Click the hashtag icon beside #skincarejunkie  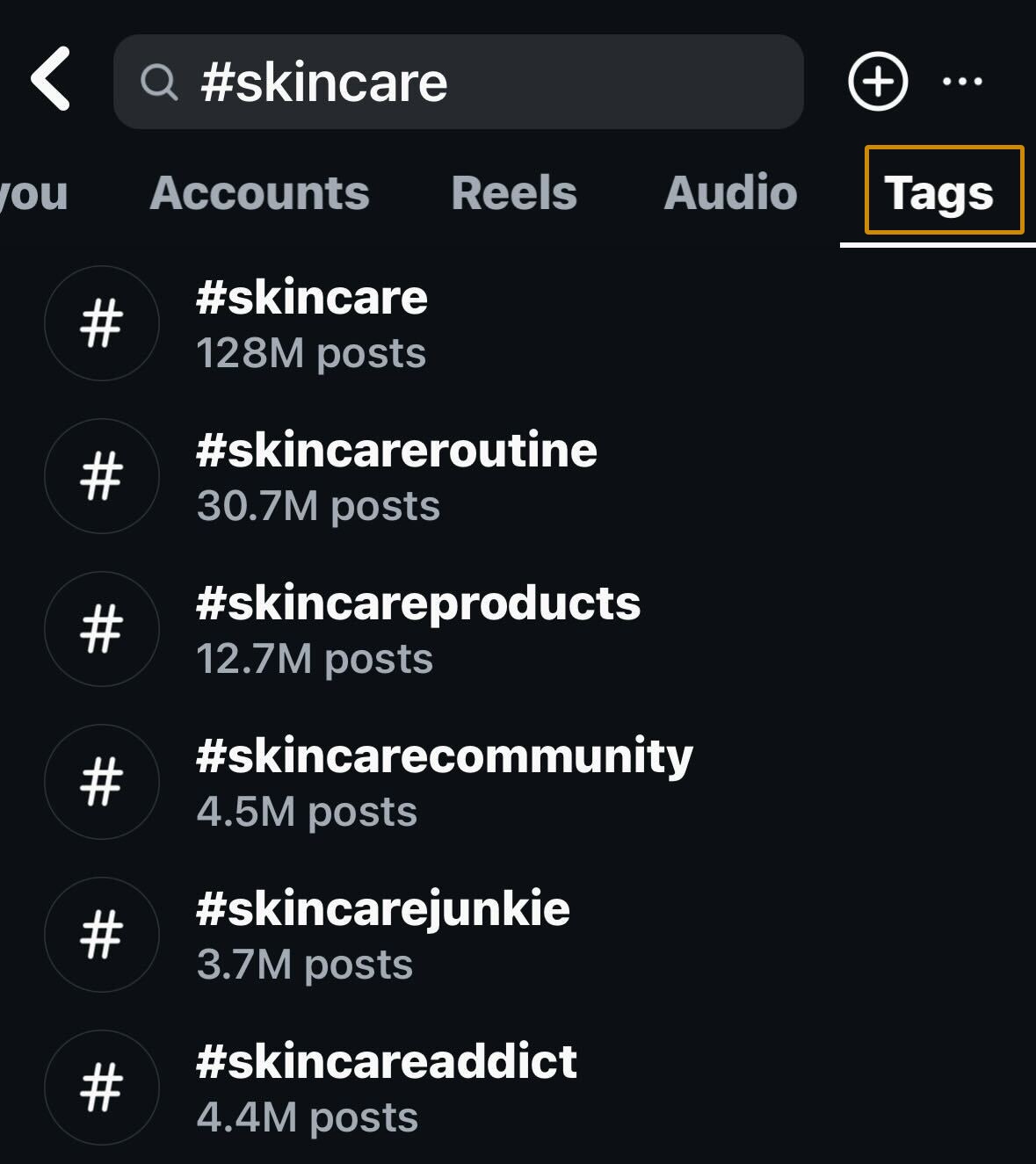pyautogui.click(x=102, y=935)
